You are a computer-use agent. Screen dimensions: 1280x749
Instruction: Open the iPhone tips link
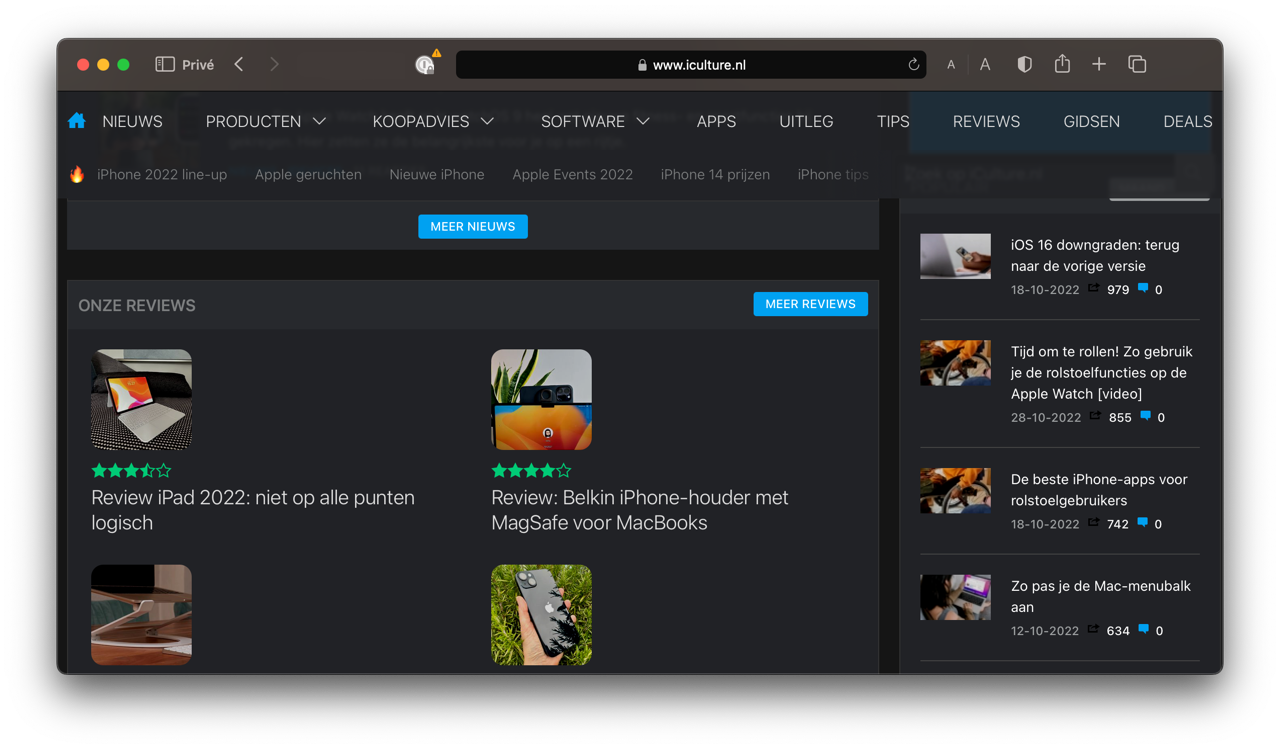tap(833, 174)
